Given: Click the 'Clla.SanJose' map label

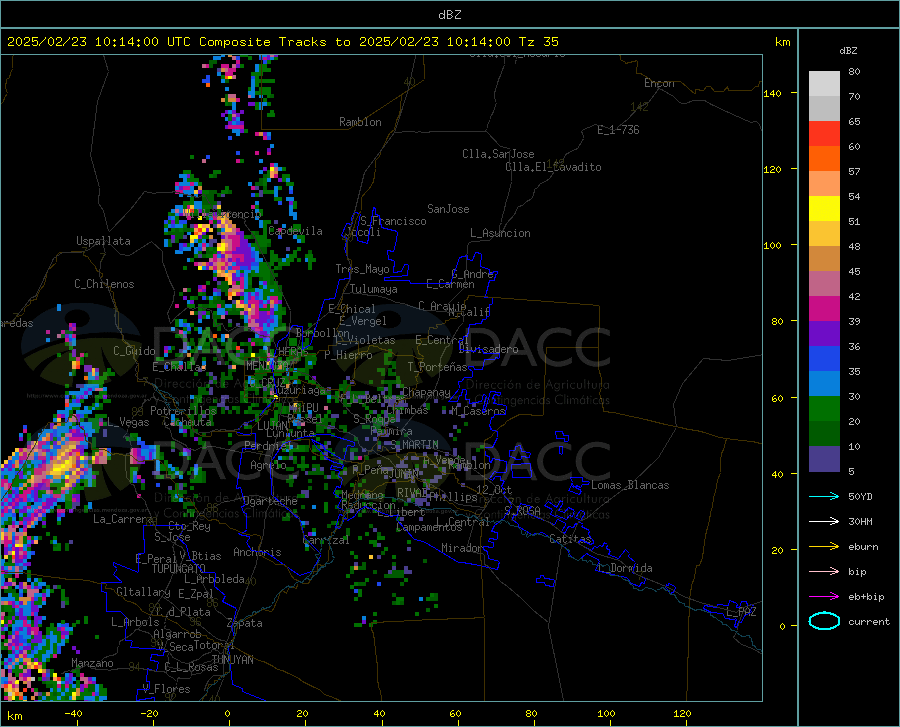Looking at the screenshot, I should [x=498, y=154].
